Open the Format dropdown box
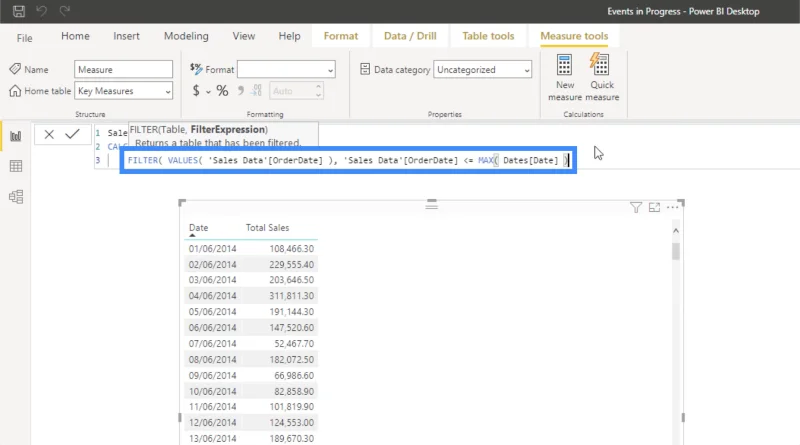 [x=286, y=69]
